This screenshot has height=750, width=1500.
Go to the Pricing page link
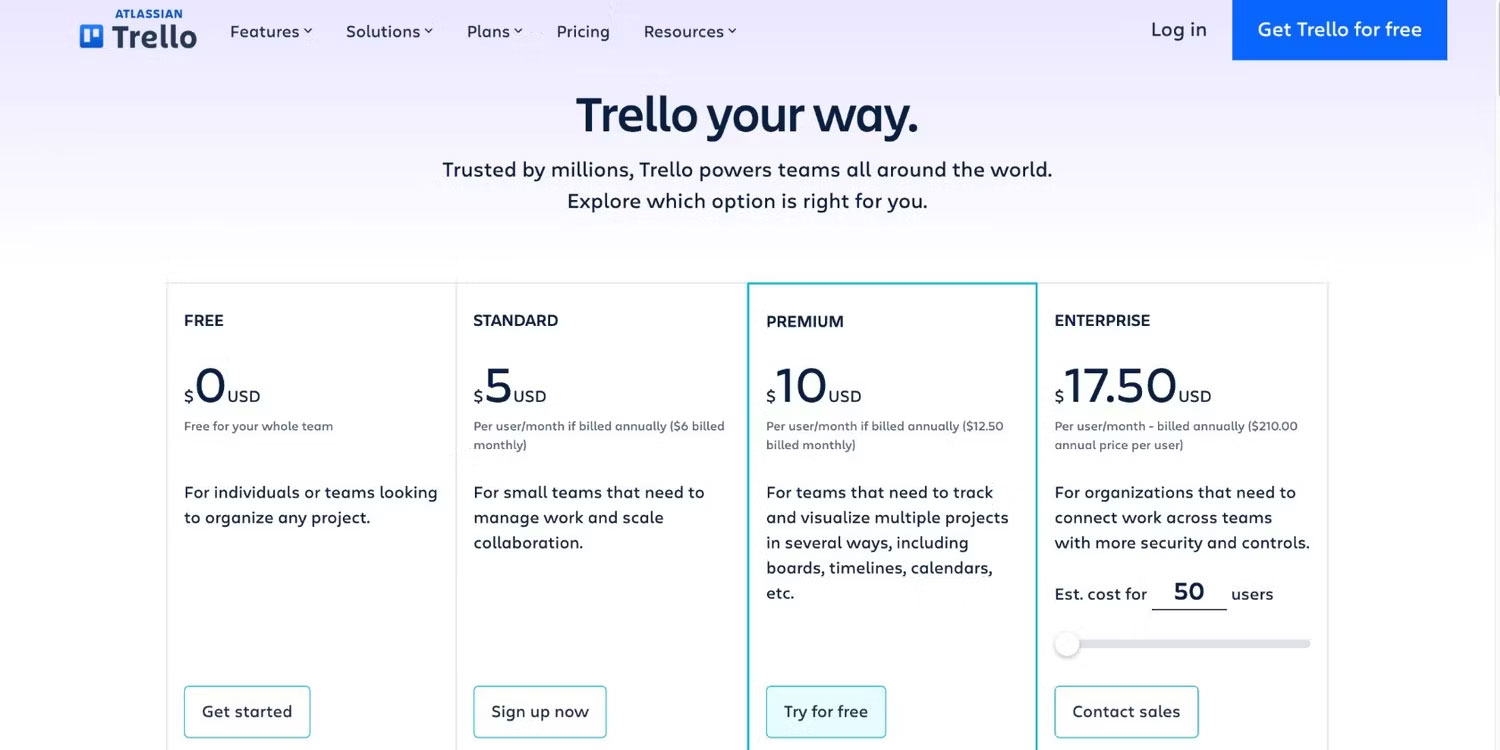583,31
